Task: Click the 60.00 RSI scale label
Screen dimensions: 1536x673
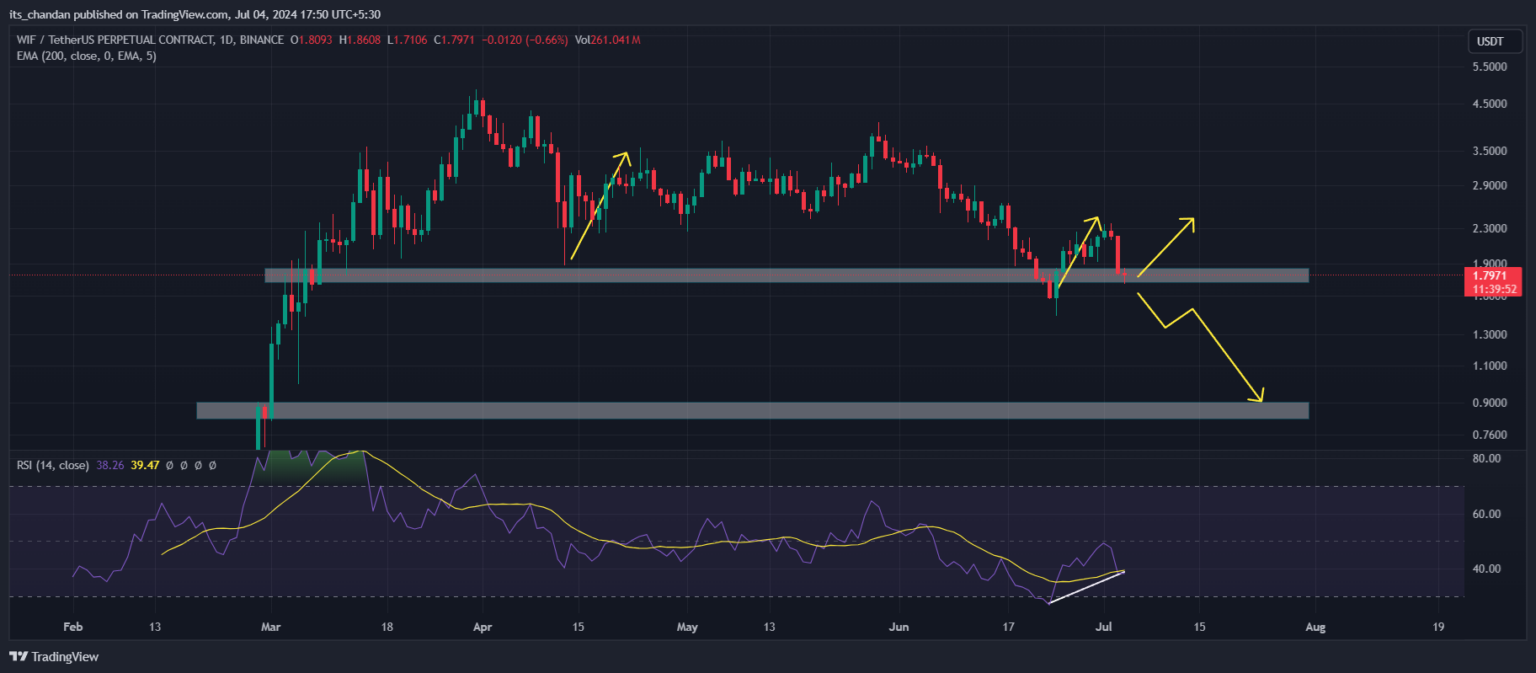Action: point(1485,514)
